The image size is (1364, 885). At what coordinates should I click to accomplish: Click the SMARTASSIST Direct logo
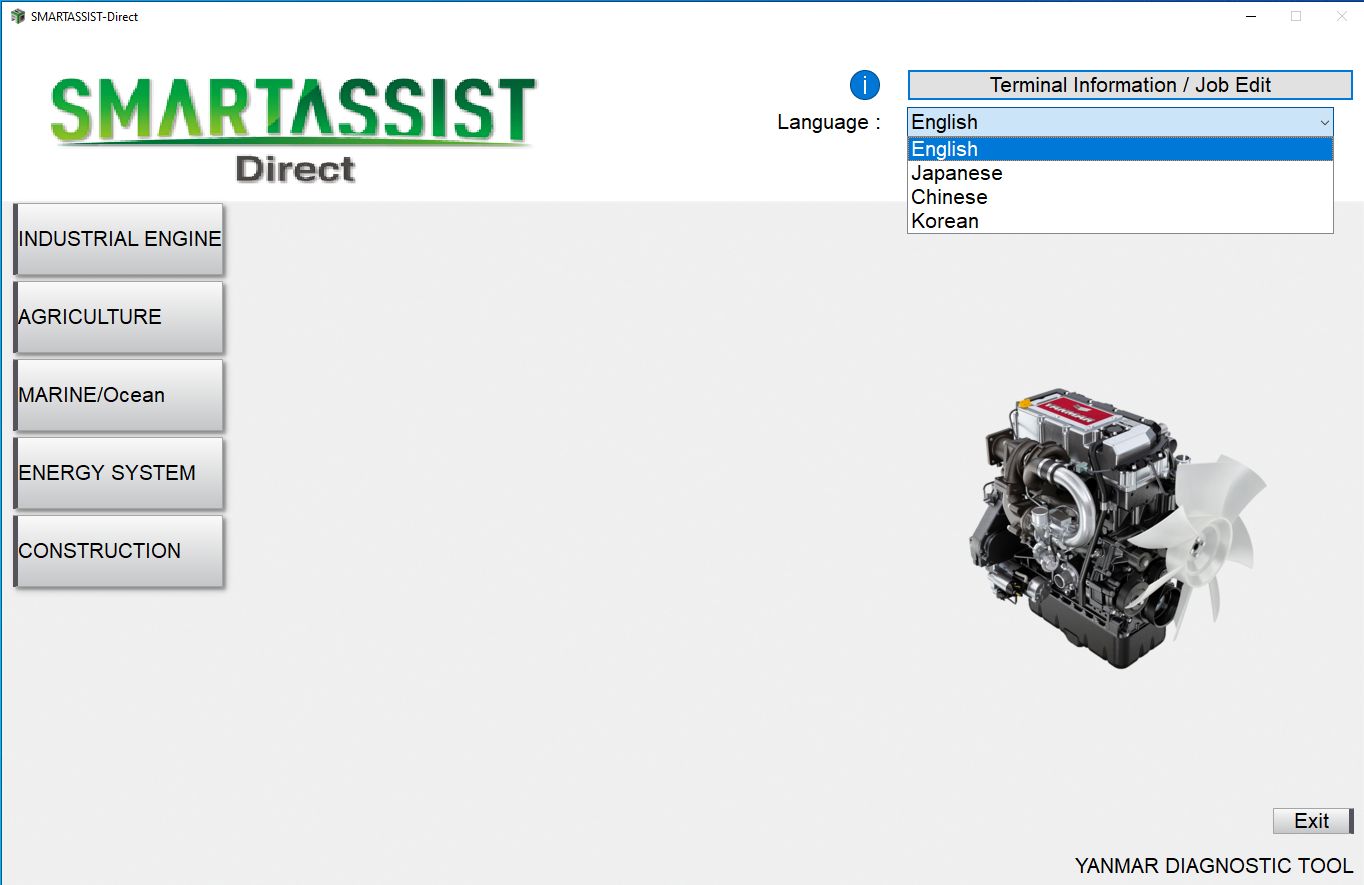(x=293, y=125)
